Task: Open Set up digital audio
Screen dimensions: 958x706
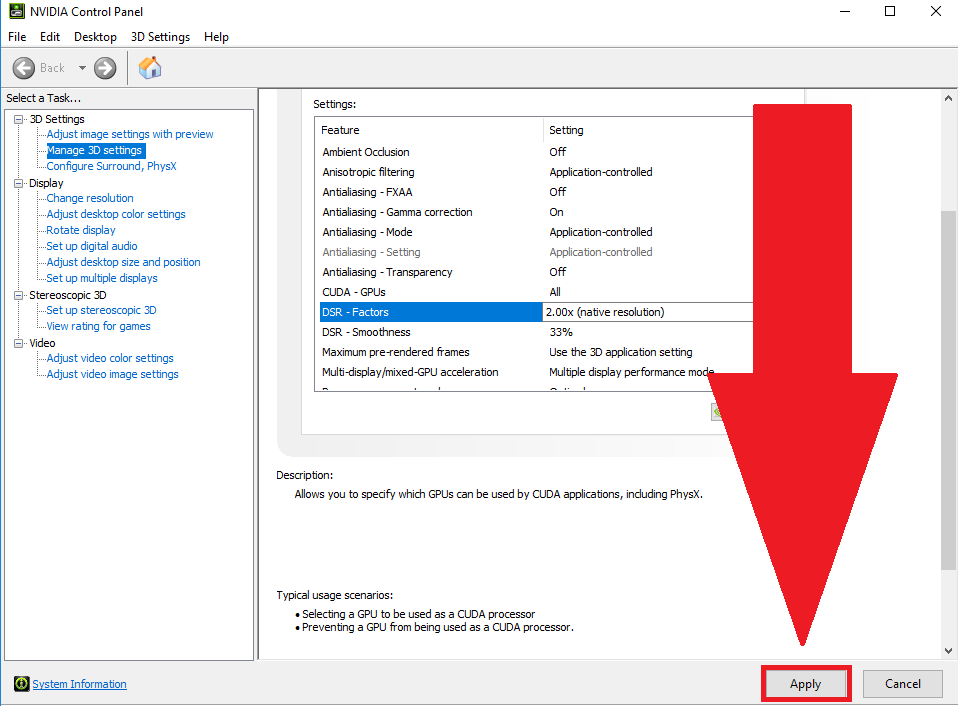Action: (92, 246)
